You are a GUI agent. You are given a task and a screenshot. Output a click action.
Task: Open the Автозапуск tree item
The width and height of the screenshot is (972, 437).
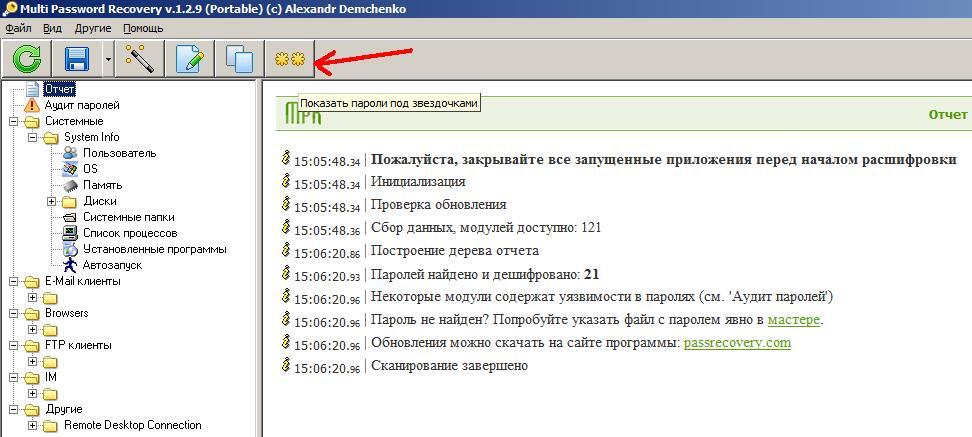(112, 265)
